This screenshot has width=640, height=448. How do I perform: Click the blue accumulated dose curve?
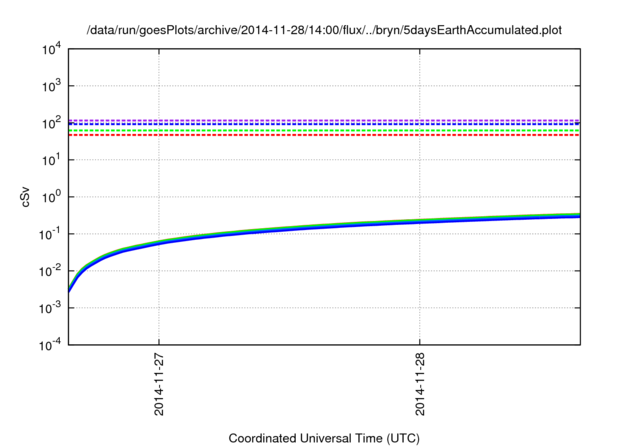click(x=324, y=228)
